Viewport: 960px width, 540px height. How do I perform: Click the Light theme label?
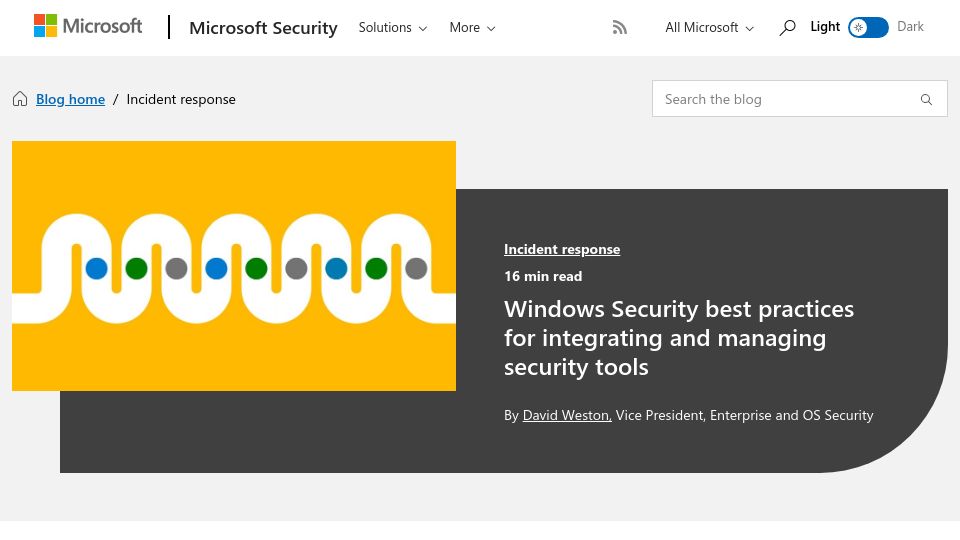pos(825,27)
